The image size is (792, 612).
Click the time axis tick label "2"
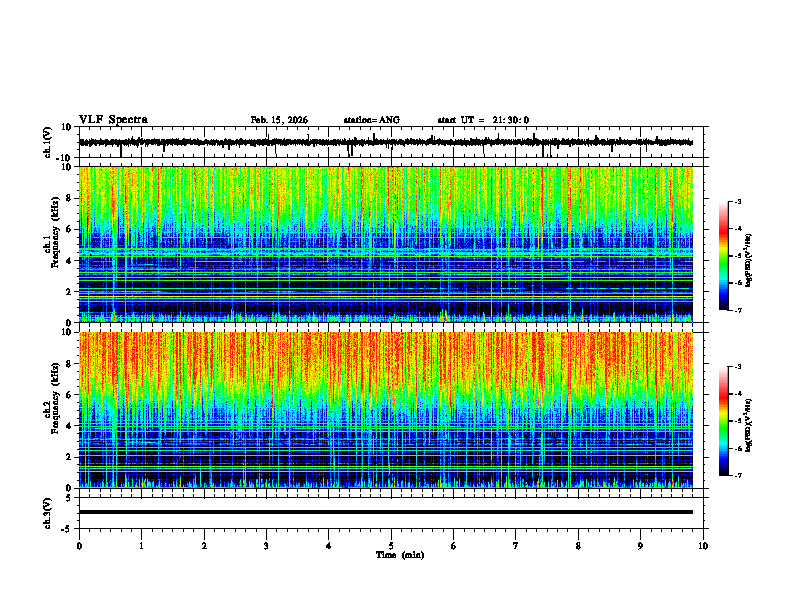coord(204,546)
